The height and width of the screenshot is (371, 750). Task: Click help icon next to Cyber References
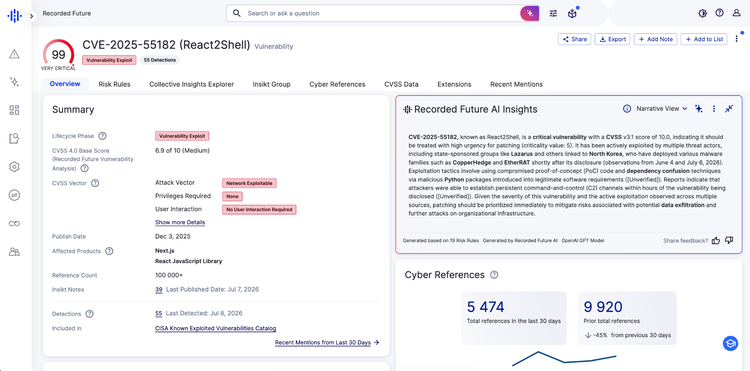tap(495, 275)
